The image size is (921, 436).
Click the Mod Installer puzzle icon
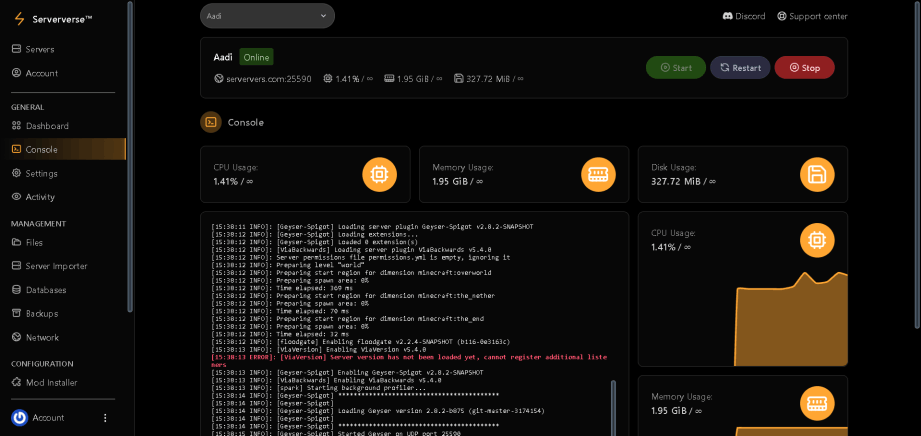(x=16, y=383)
